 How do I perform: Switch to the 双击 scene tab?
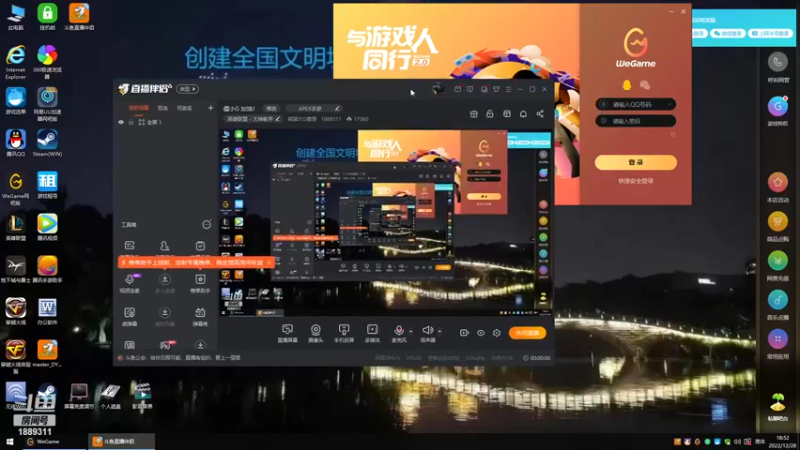(163, 108)
